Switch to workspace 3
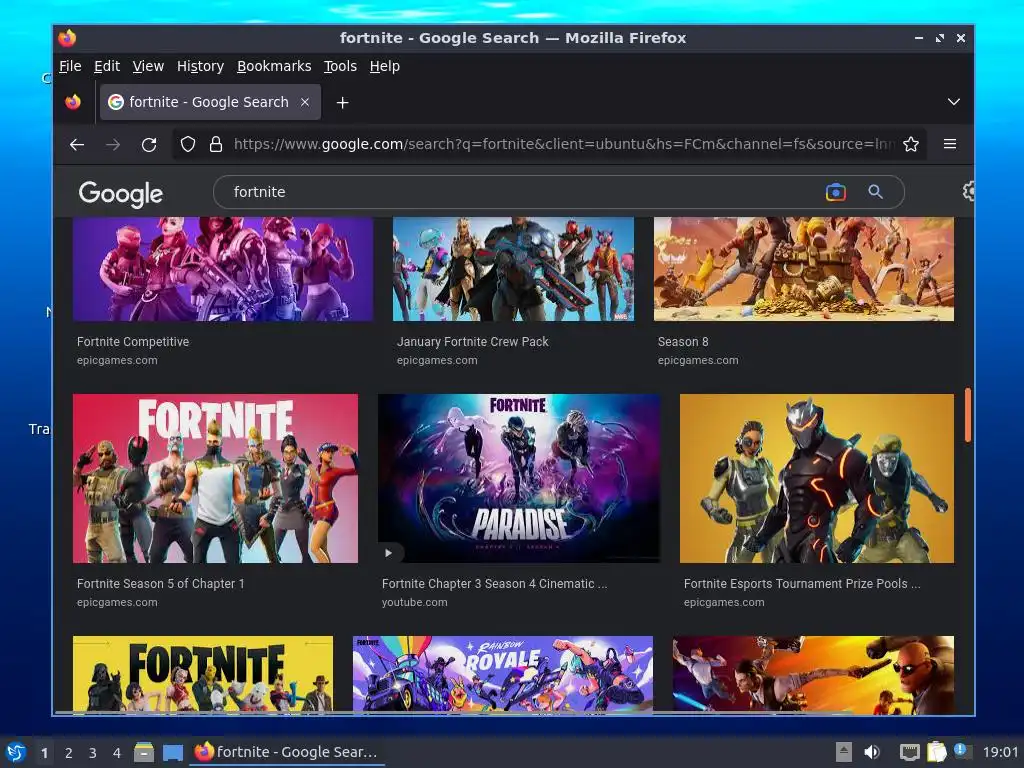1024x768 pixels. tap(93, 753)
